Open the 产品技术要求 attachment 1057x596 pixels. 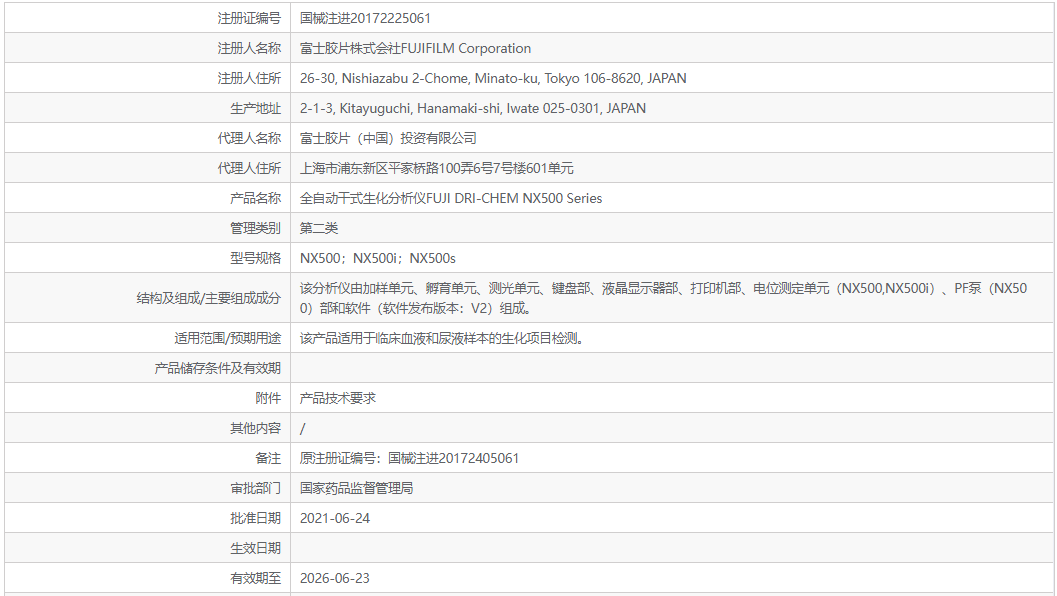click(x=338, y=398)
